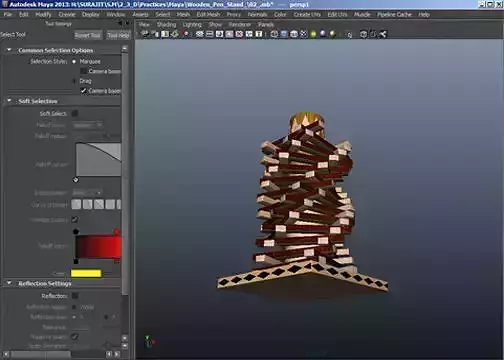Click the Reset Tool button
504x360 pixels.
point(87,35)
